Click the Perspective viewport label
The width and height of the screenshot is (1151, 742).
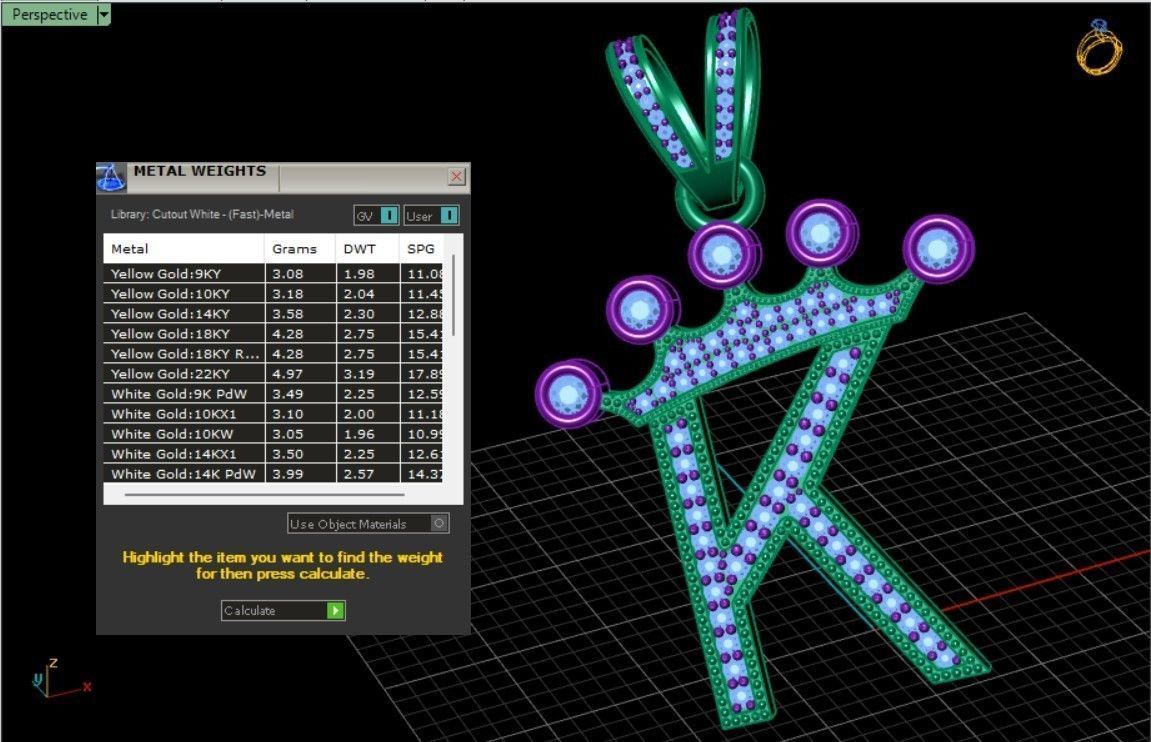click(x=49, y=14)
